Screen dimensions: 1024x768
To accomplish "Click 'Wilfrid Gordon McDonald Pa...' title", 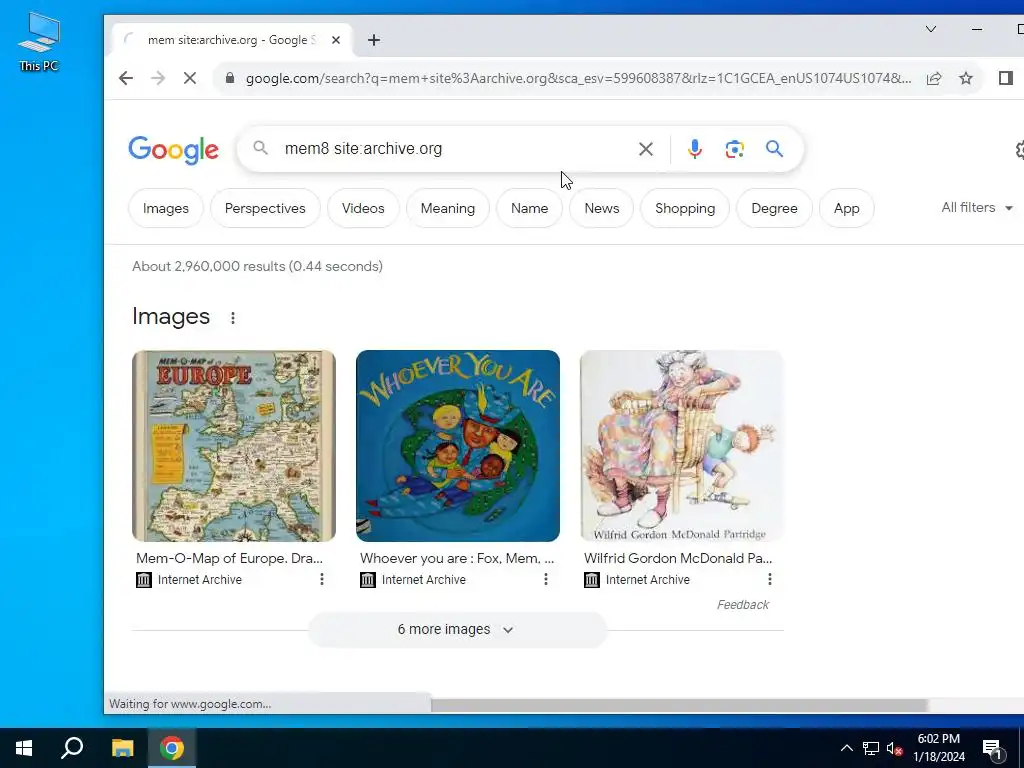I will point(678,558).
